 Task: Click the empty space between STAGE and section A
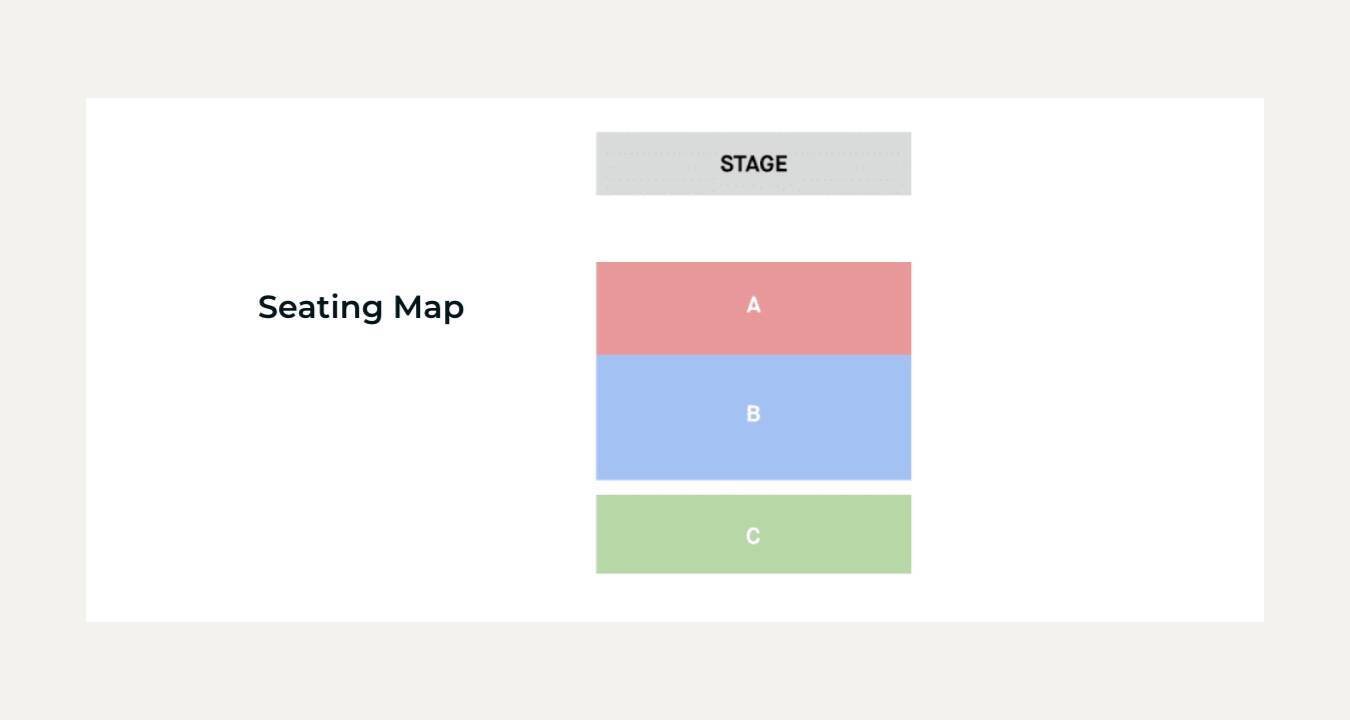[x=753, y=228]
